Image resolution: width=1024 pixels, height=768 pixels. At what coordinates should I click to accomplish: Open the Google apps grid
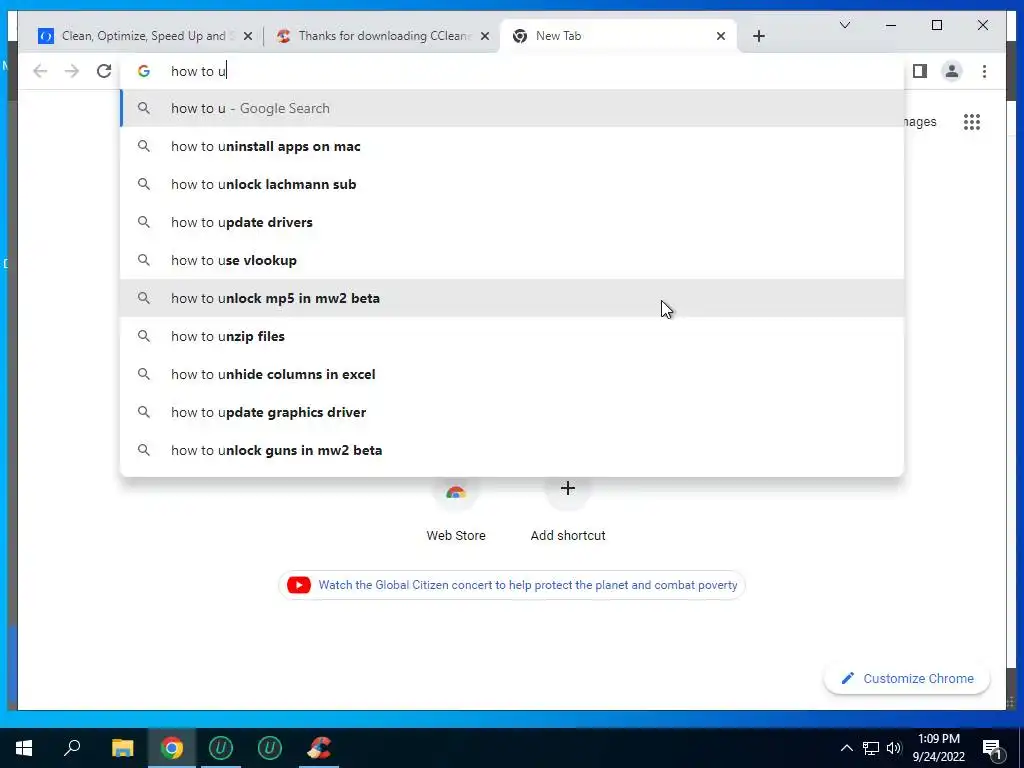972,121
